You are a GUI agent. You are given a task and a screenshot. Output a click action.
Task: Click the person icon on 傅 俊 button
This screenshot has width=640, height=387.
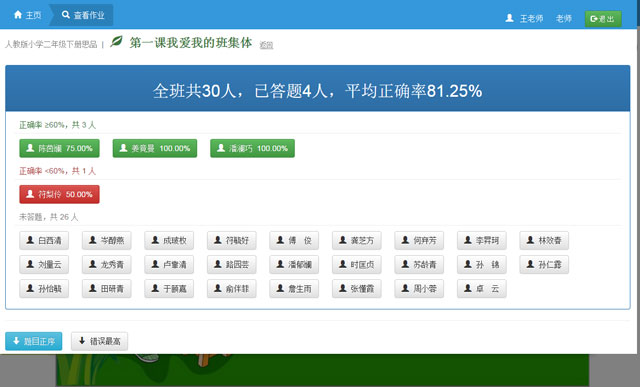(280, 240)
